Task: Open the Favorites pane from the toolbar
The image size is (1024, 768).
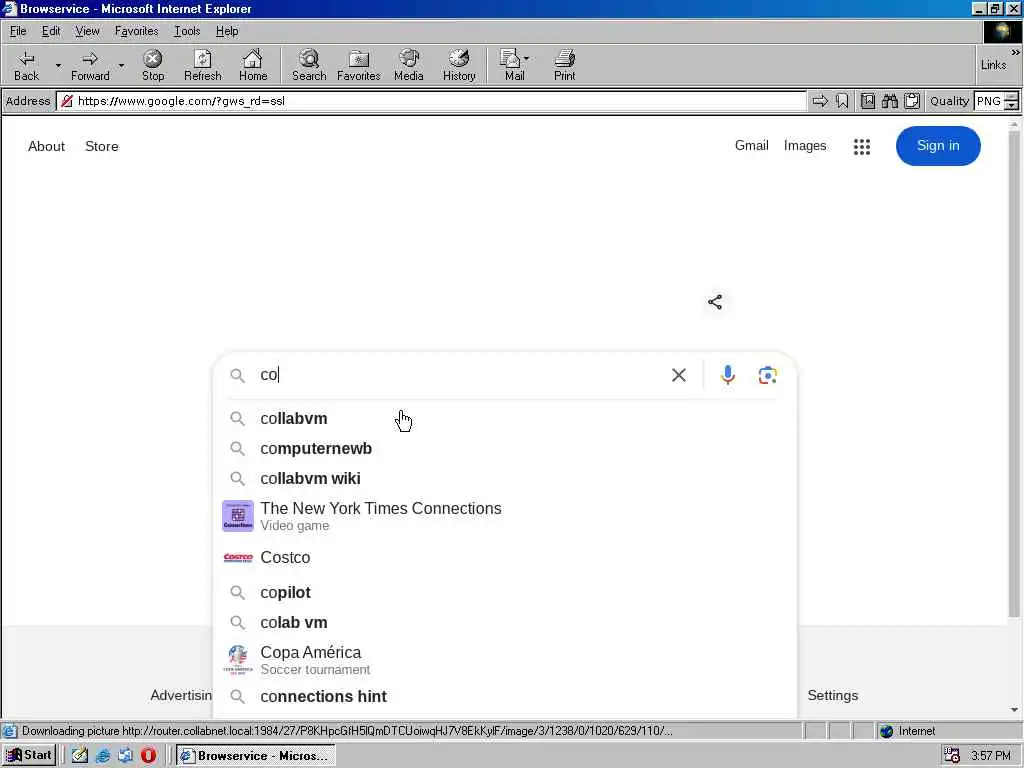Action: tap(359, 65)
